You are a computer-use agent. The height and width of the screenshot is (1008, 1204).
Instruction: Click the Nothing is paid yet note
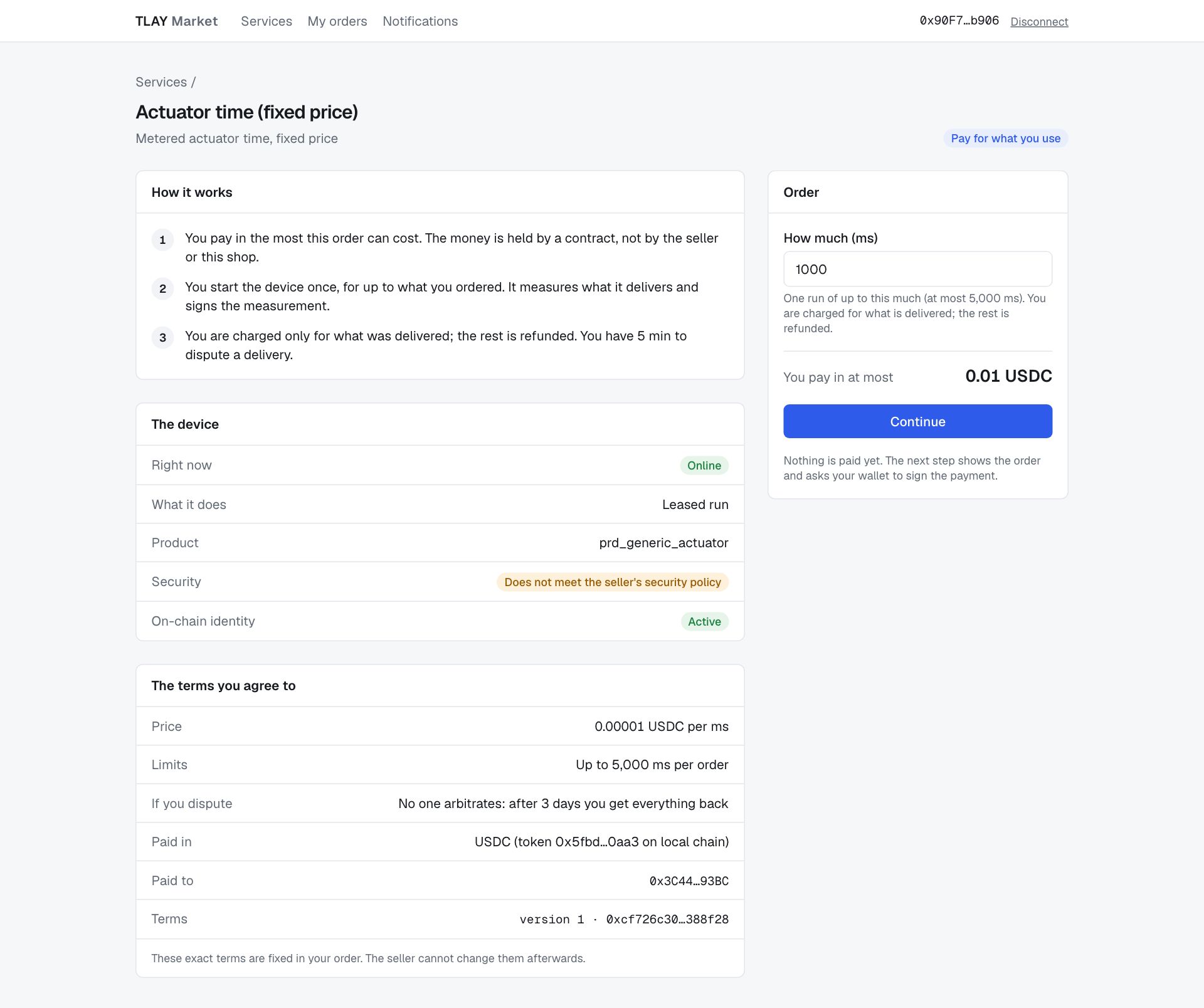912,468
